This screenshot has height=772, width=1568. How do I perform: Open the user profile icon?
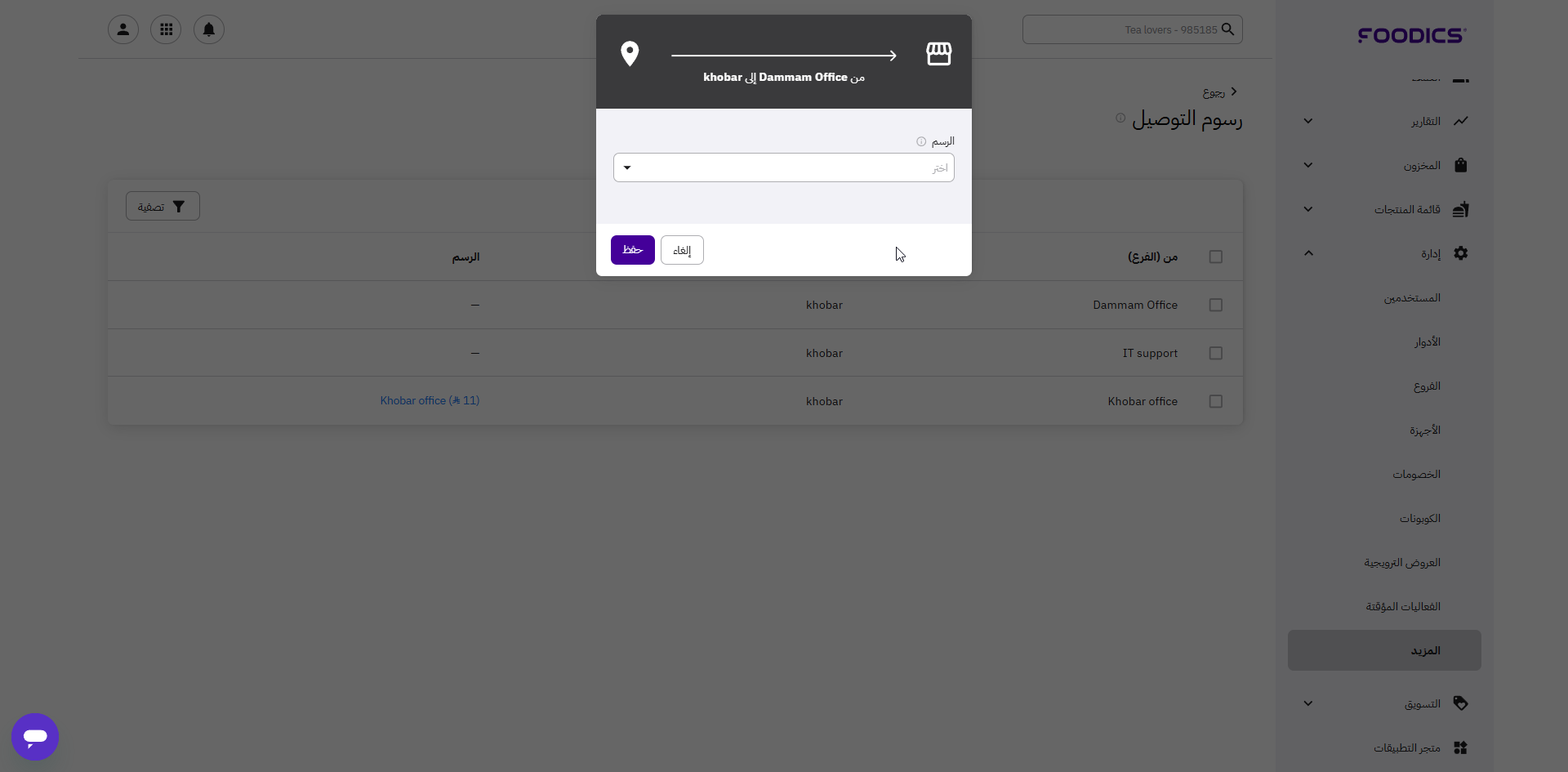[123, 29]
